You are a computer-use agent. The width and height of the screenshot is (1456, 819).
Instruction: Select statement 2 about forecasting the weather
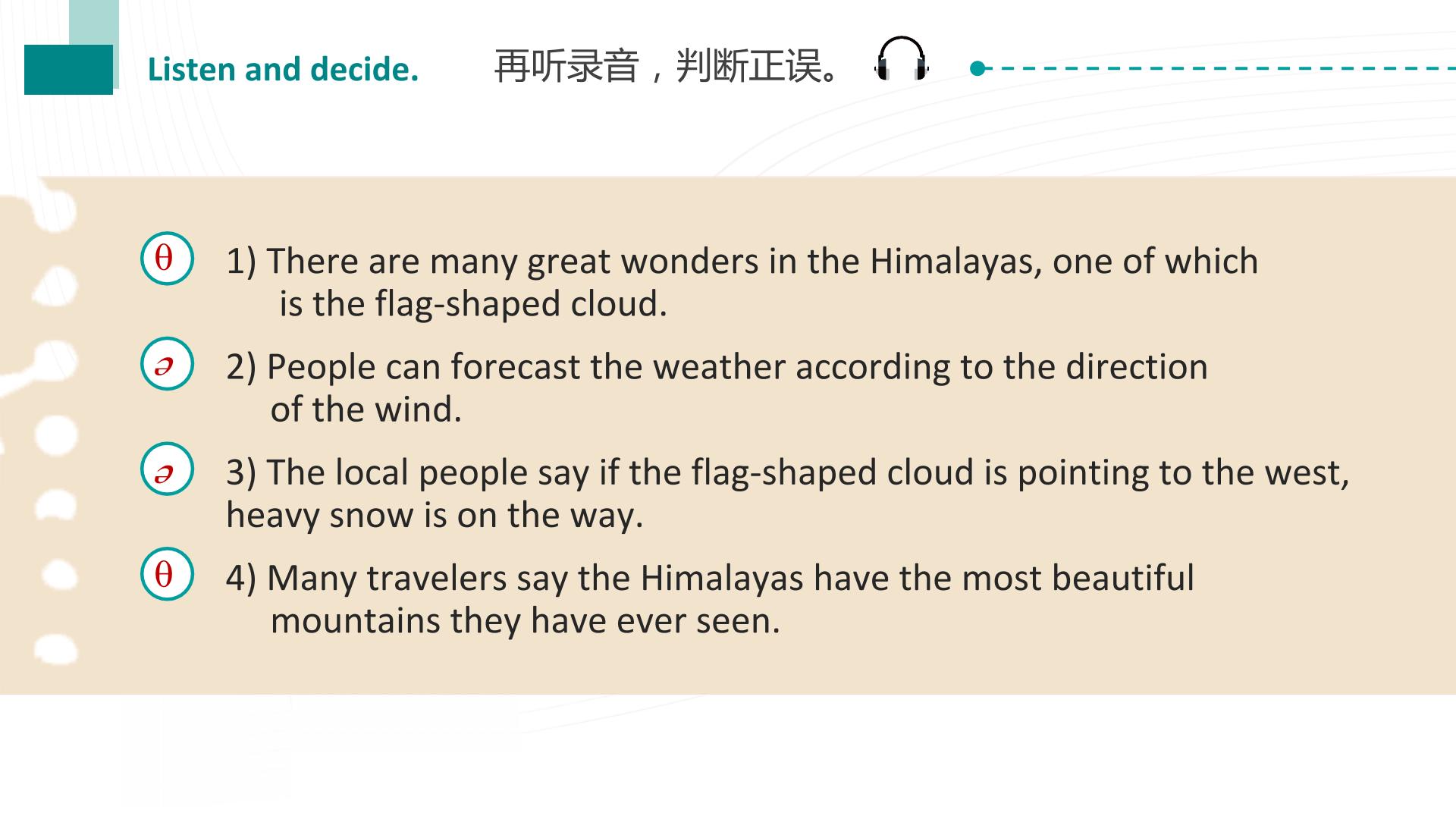point(717,388)
